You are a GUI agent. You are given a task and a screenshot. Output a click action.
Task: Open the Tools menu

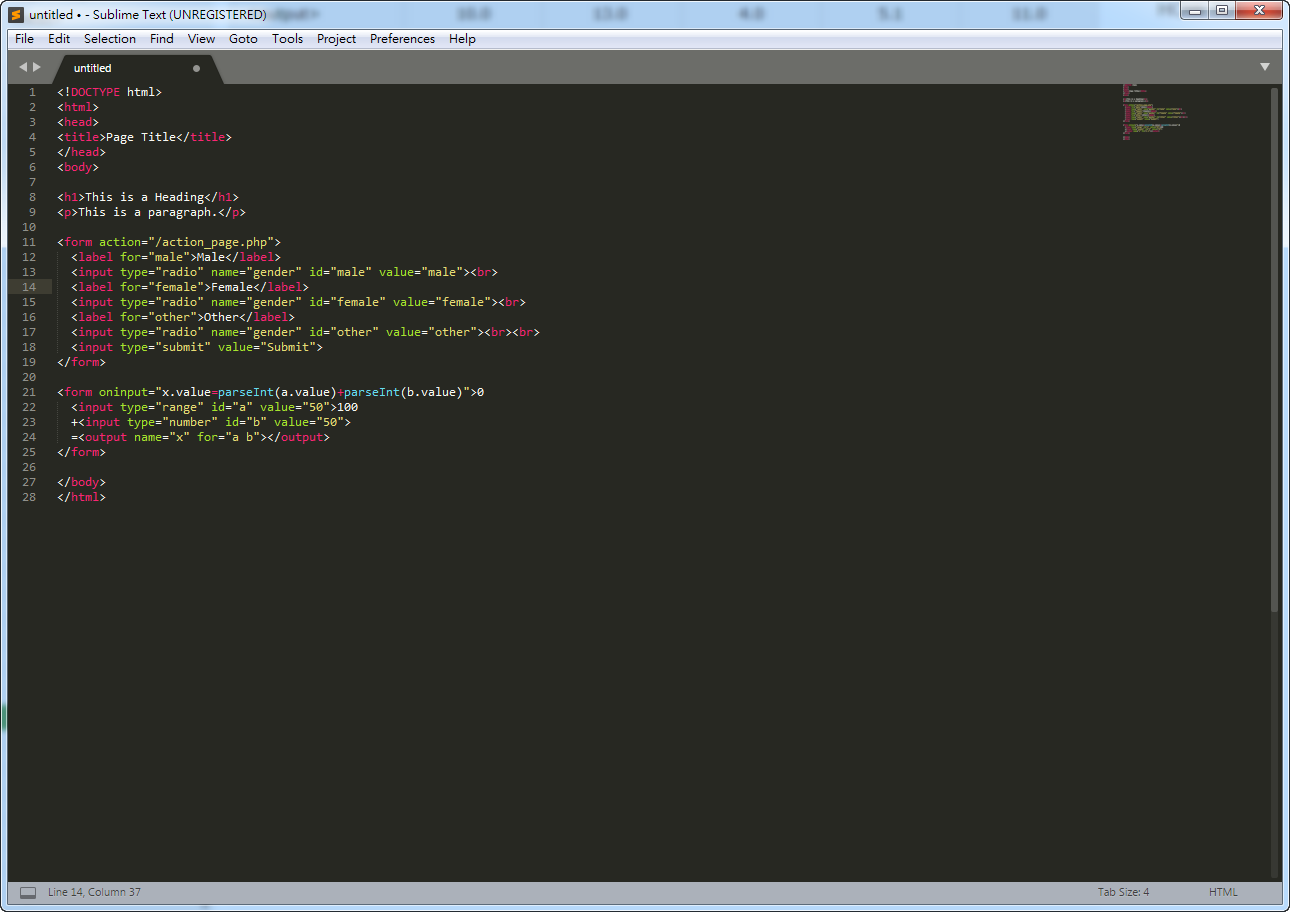click(x=287, y=39)
